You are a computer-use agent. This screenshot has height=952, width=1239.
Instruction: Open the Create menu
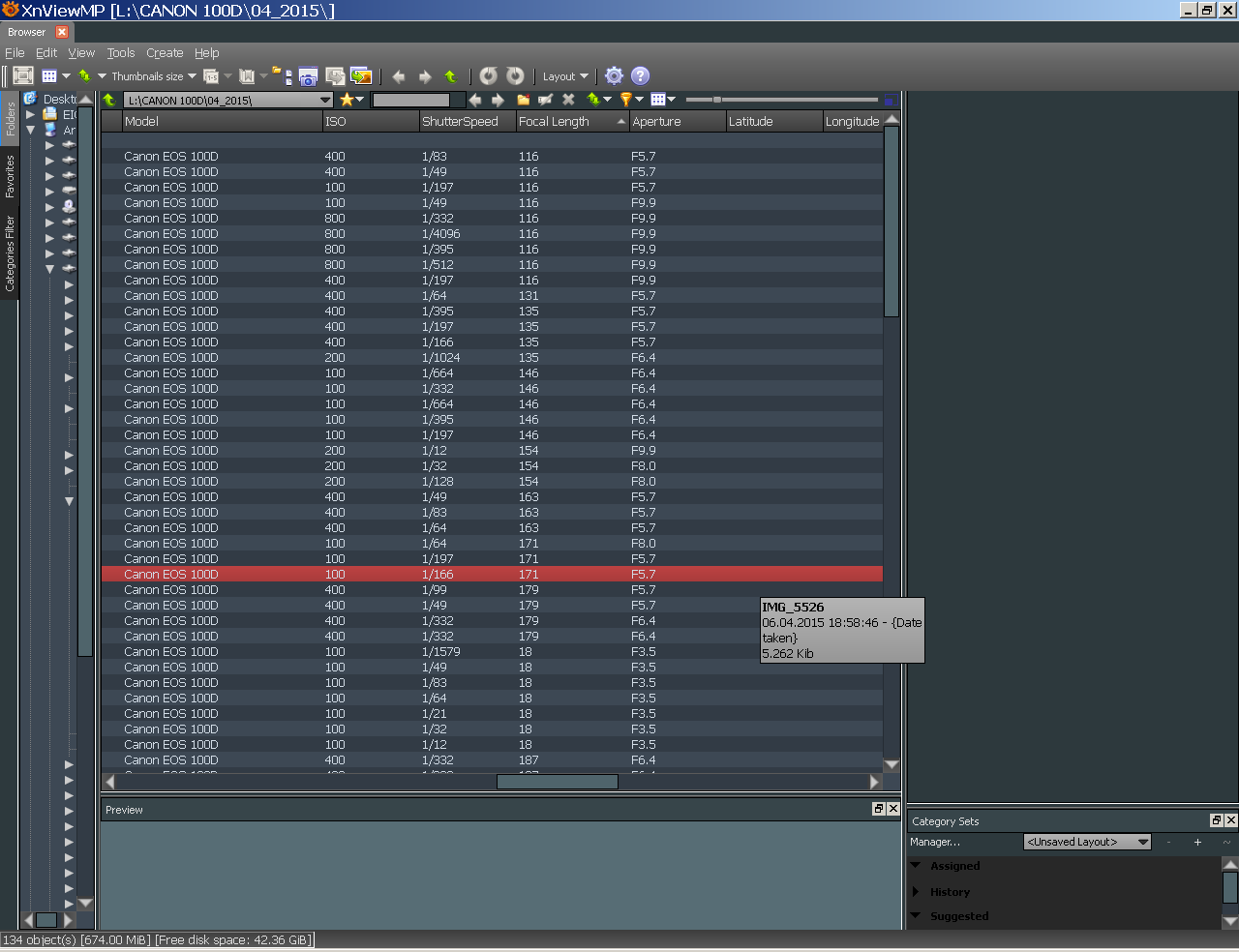pos(165,53)
